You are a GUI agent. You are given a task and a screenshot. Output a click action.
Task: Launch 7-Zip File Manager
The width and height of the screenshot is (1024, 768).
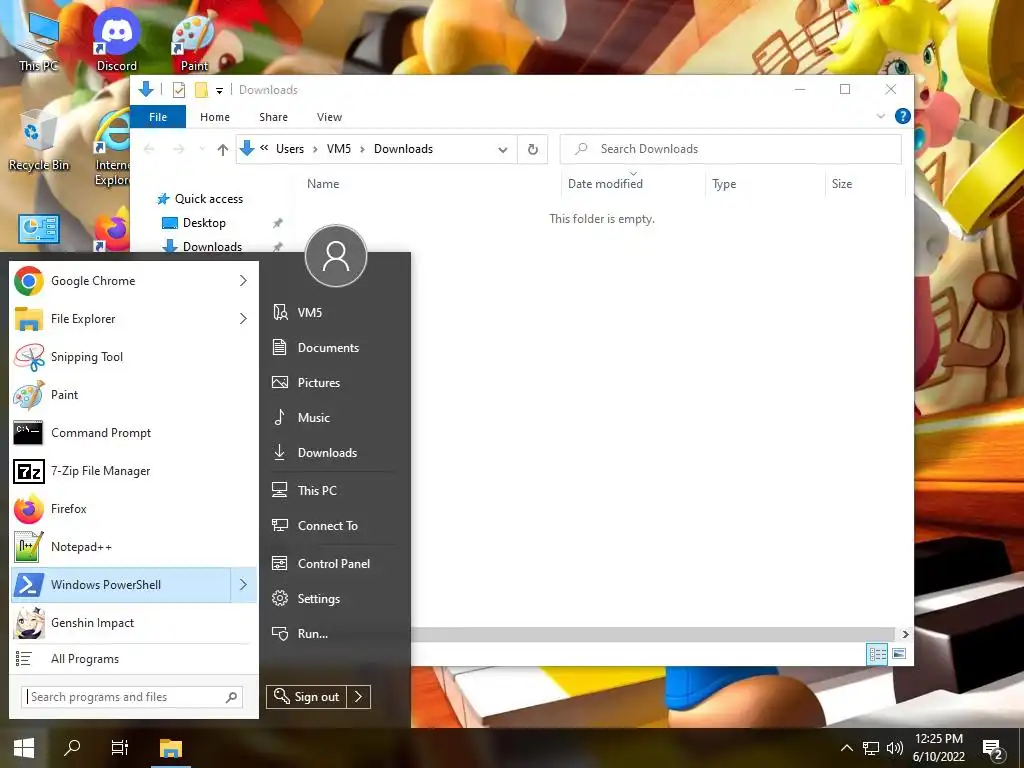coord(134,471)
